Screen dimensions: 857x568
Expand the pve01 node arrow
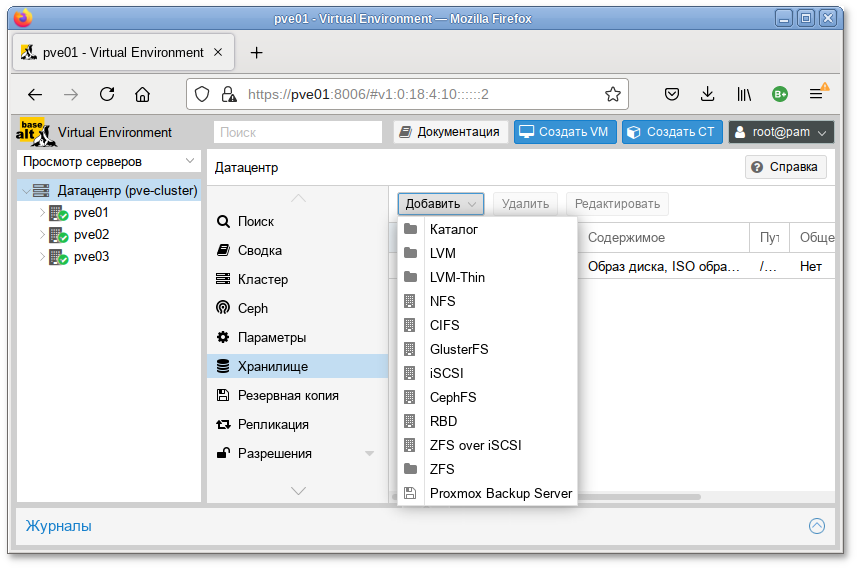[43, 213]
